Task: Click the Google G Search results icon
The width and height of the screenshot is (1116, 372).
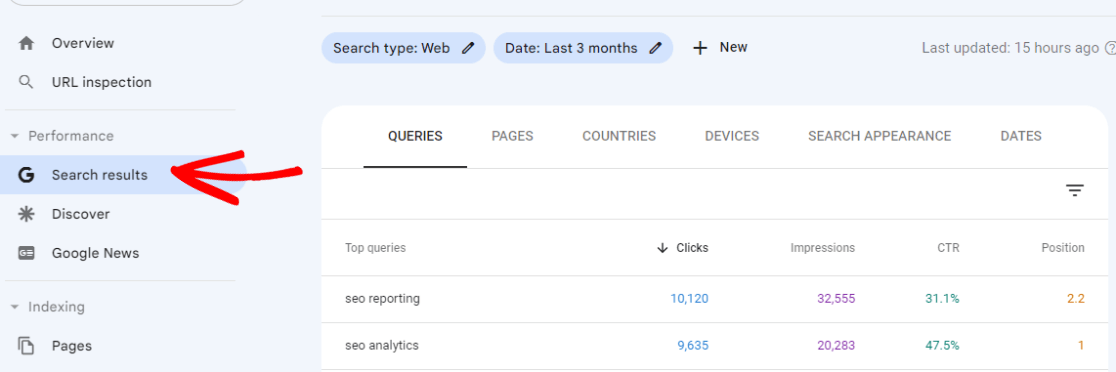Action: coord(26,175)
